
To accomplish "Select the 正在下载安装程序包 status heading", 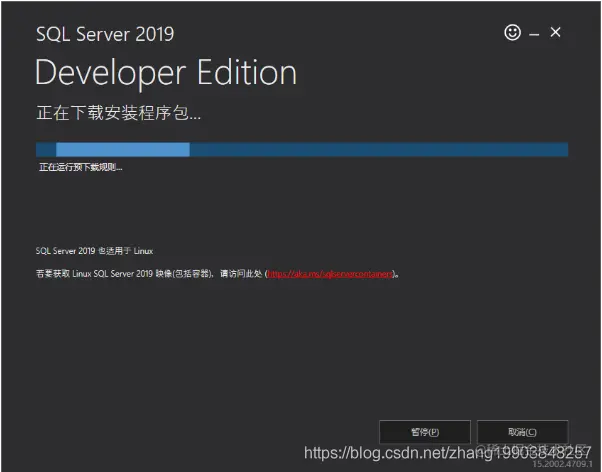I will click(118, 113).
